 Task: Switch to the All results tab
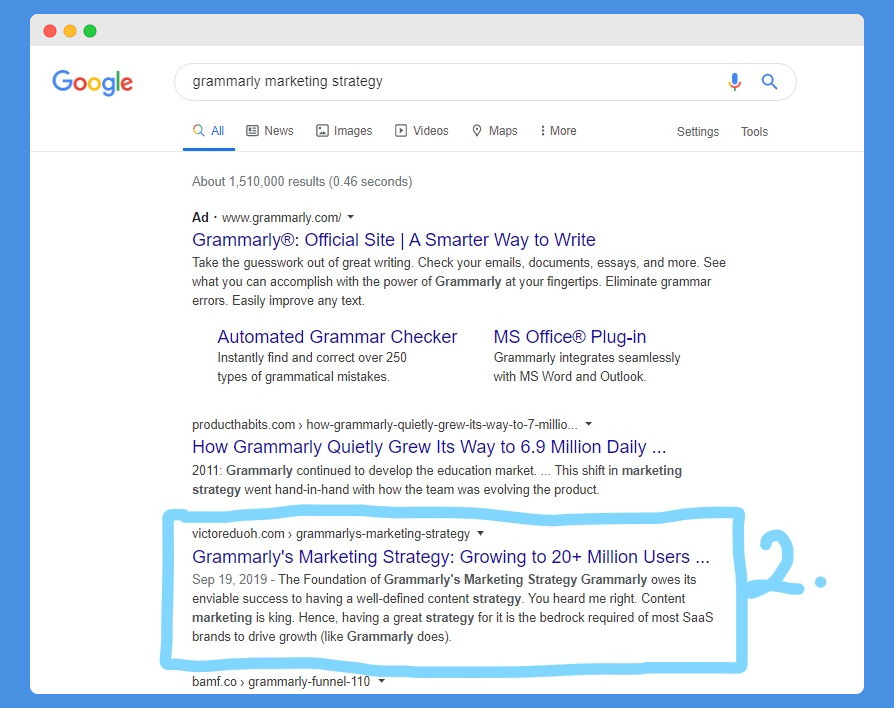coord(209,131)
